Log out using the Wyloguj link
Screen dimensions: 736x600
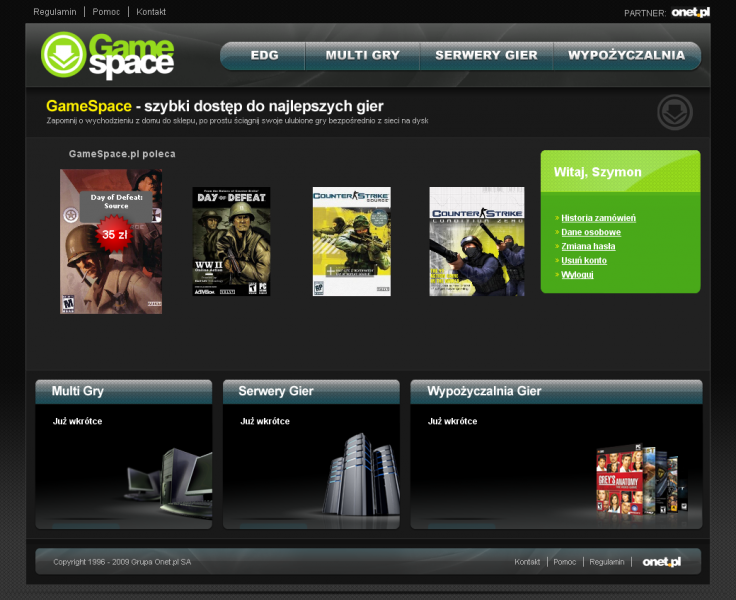tap(577, 274)
